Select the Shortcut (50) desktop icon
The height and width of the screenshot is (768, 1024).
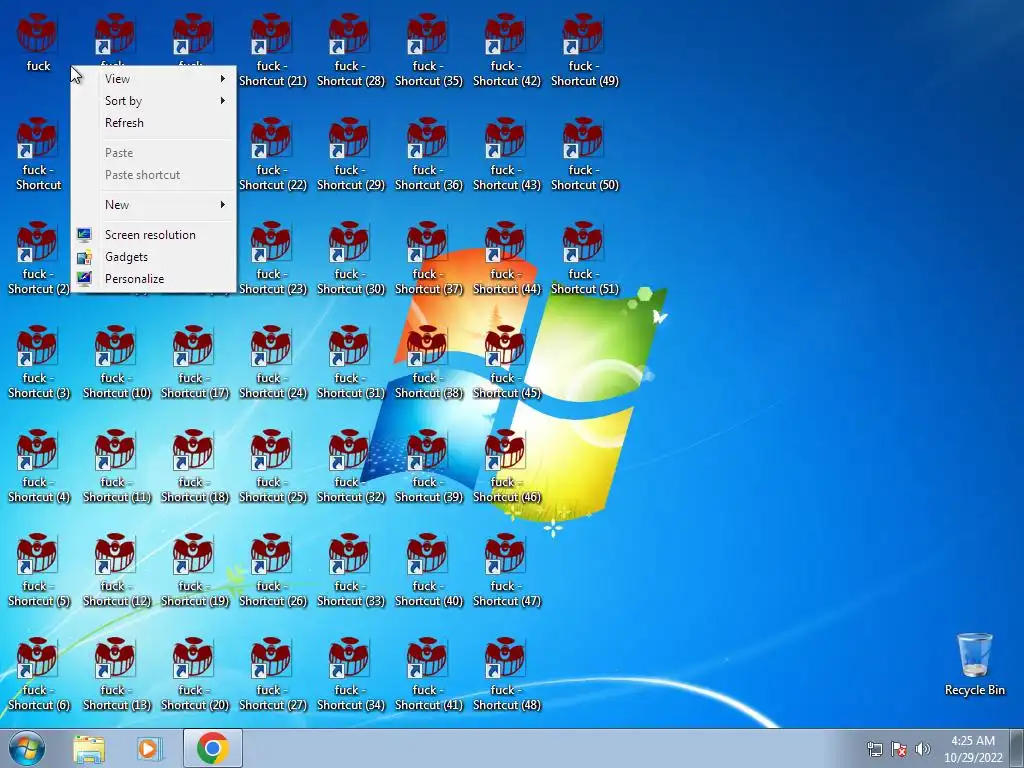[584, 155]
